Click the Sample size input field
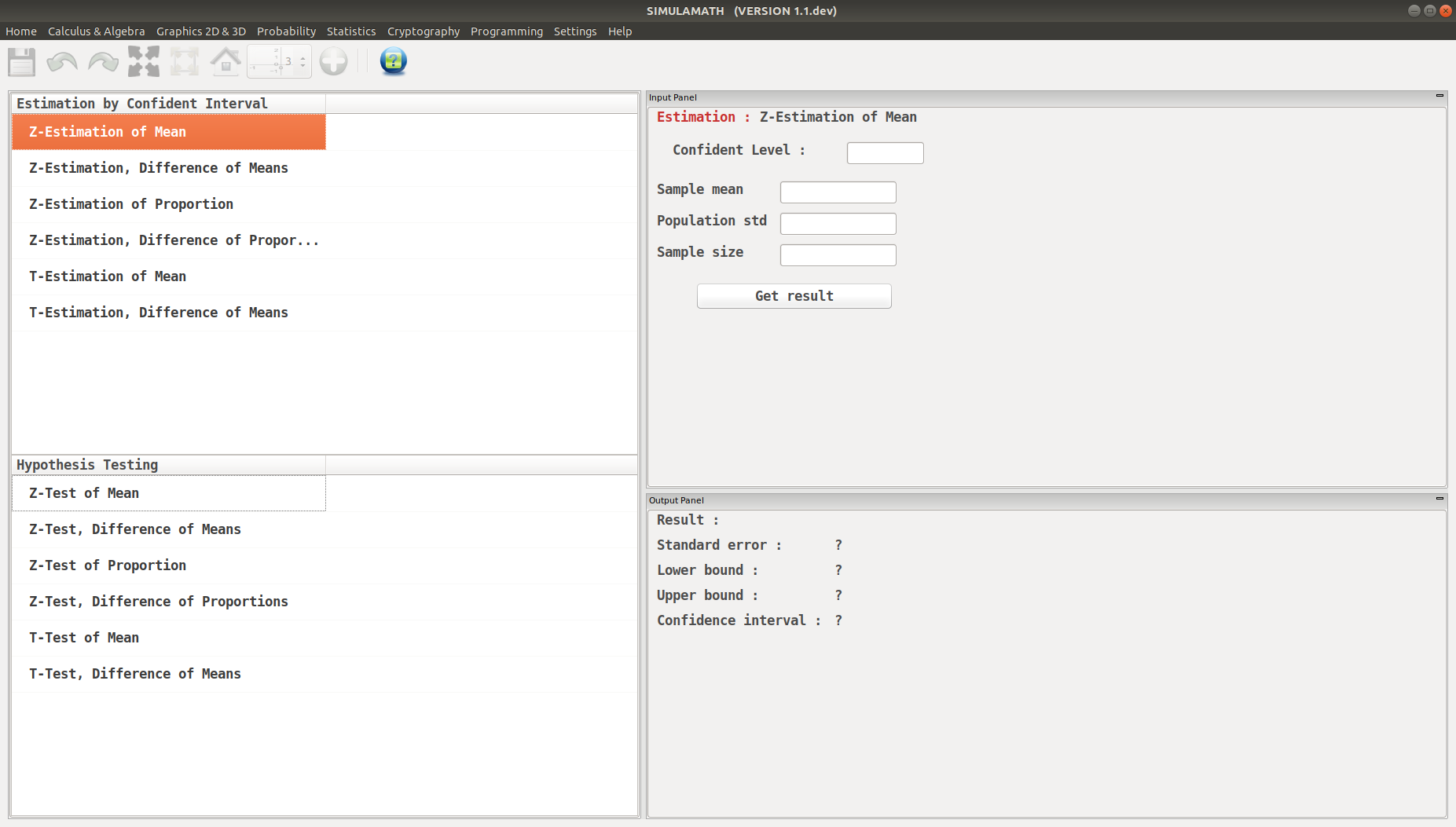This screenshot has width=1456, height=827. coord(838,255)
